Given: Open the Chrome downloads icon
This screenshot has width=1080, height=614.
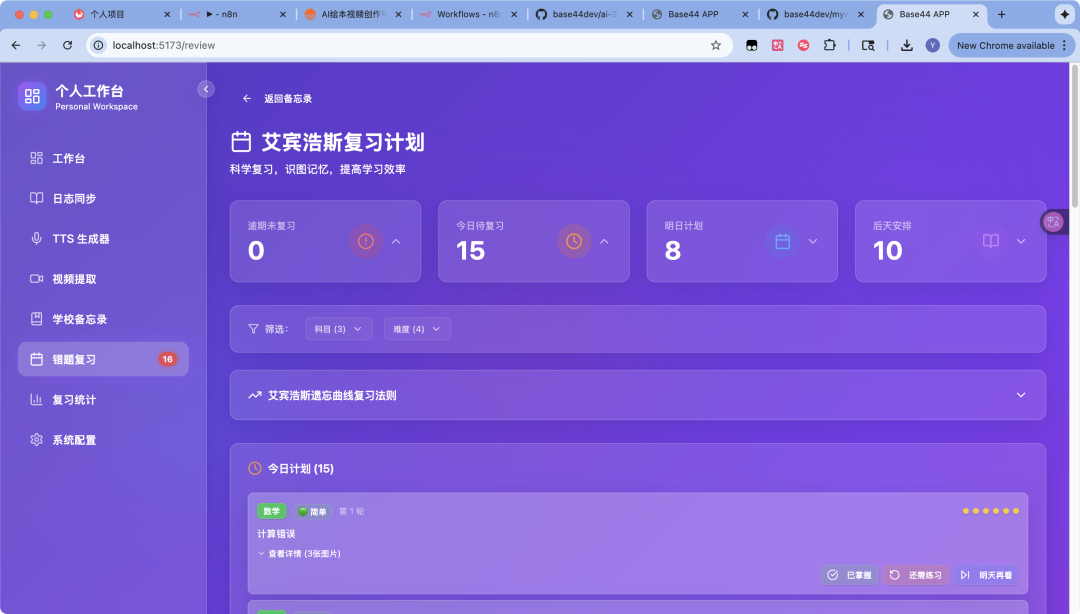Looking at the screenshot, I should (907, 45).
